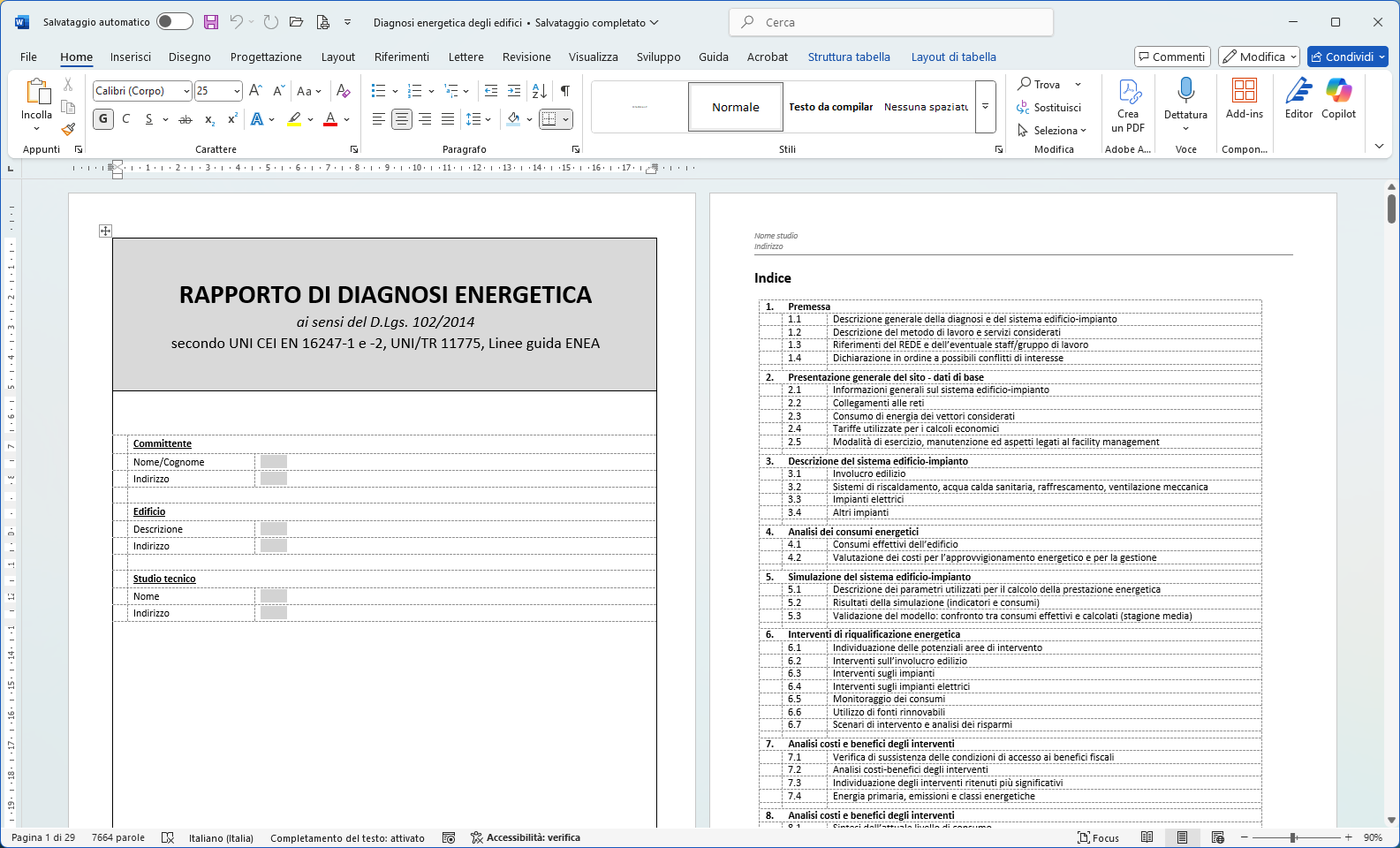Viewport: 1400px width, 848px height.
Task: Click the Subscript x₂ icon
Action: tap(209, 119)
